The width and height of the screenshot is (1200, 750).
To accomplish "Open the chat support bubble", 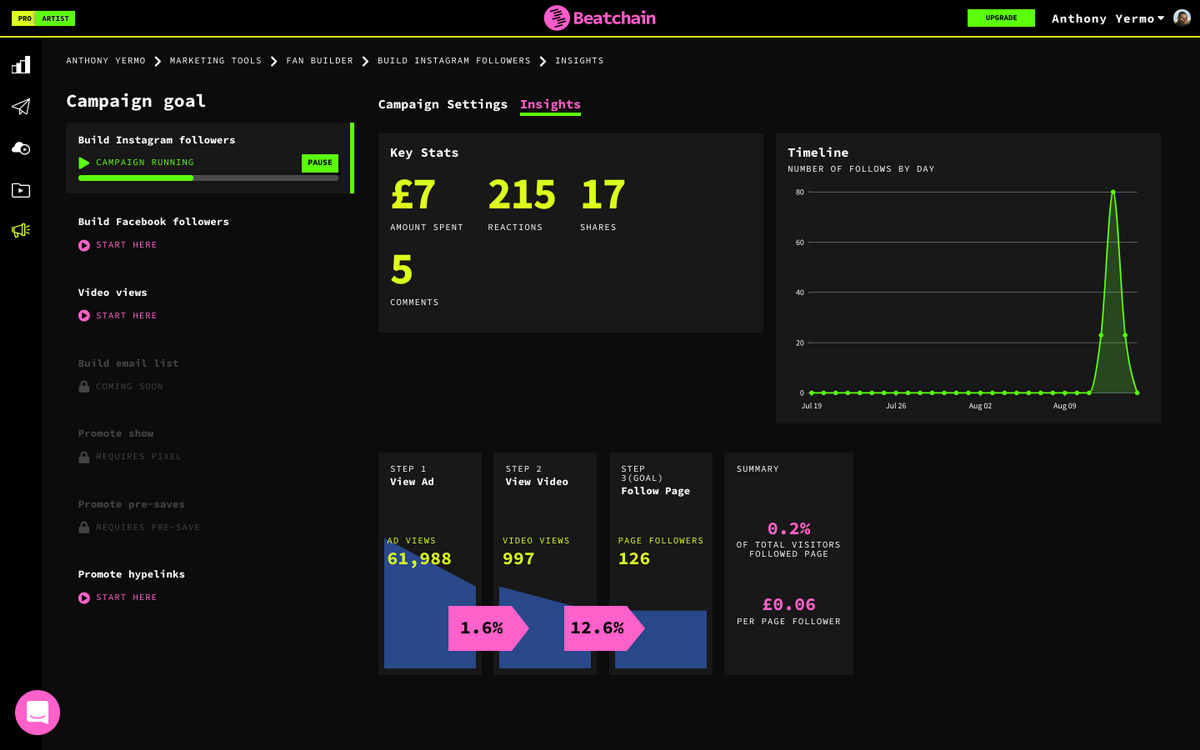I will [x=38, y=712].
